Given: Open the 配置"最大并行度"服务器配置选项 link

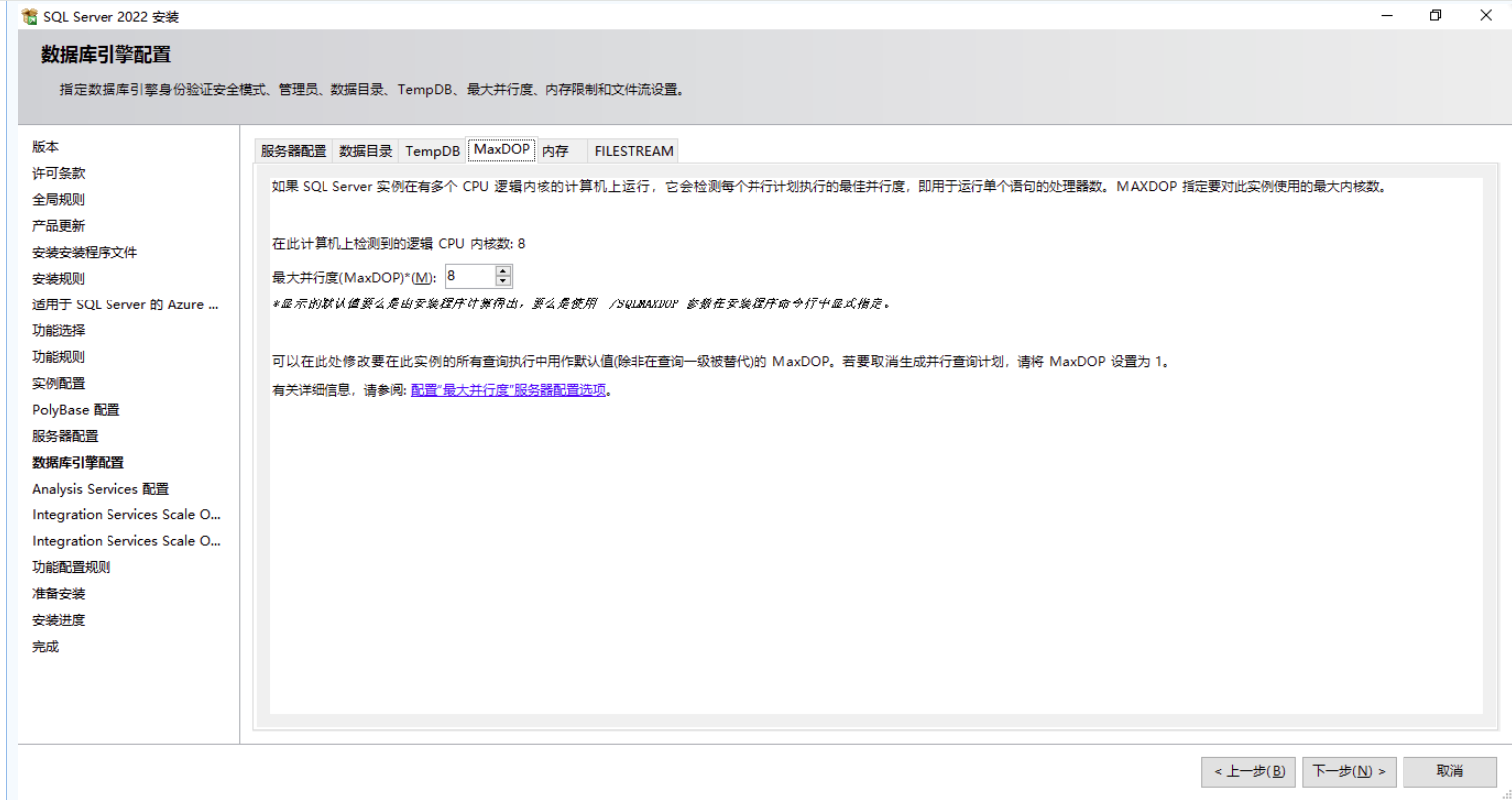Looking at the screenshot, I should pos(509,390).
